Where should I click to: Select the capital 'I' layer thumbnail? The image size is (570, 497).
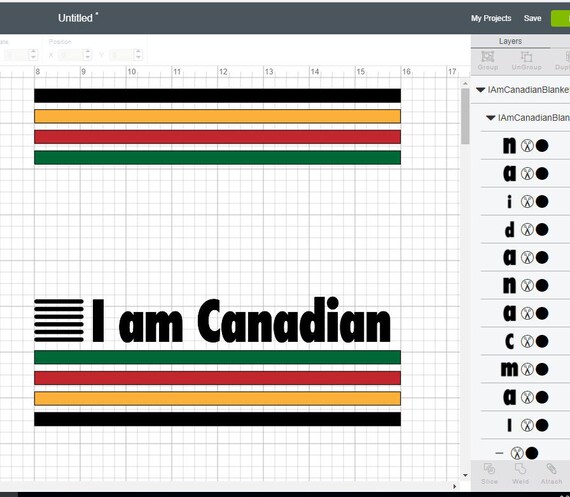[x=510, y=425]
